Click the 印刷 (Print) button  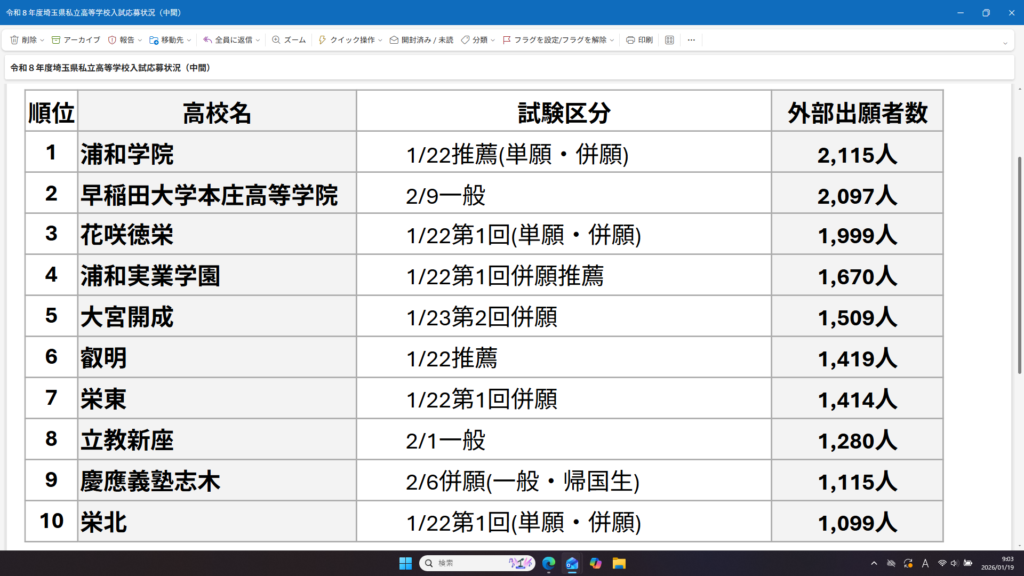[639, 40]
